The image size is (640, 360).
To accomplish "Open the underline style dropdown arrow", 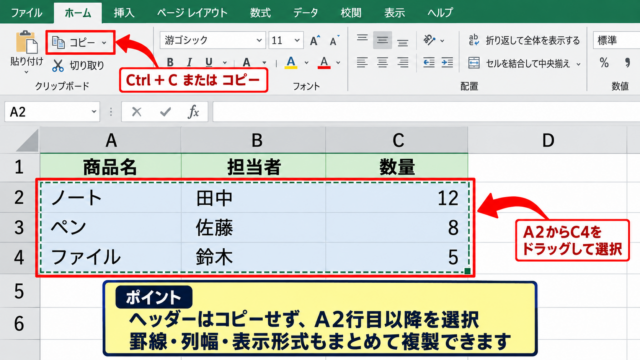I will (x=224, y=63).
